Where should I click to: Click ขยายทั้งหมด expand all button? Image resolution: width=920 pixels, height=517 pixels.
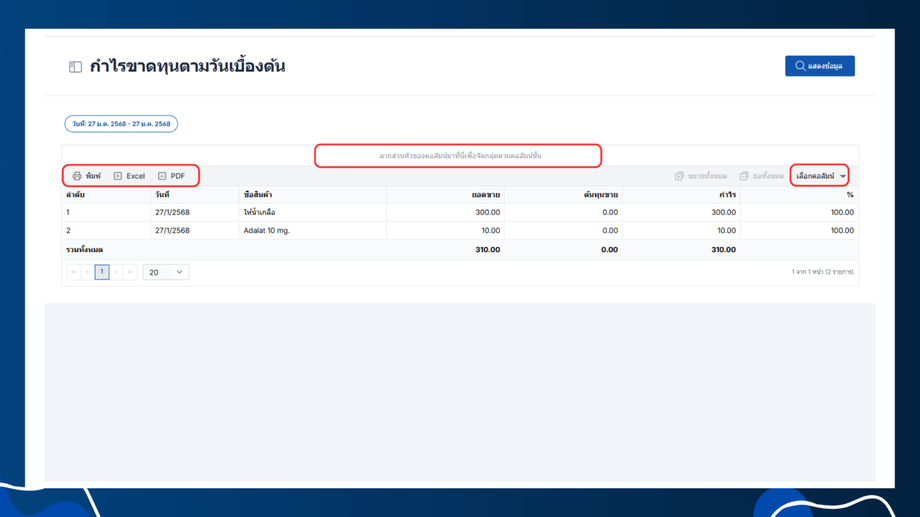[701, 176]
